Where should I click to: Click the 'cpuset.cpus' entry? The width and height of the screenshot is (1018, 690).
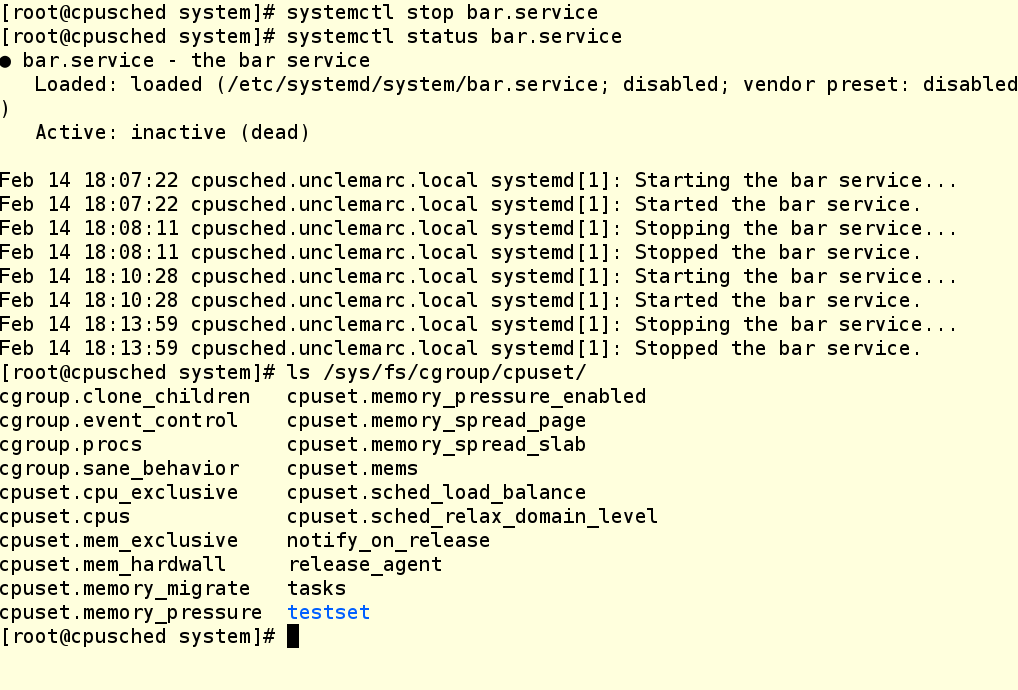coord(65,517)
